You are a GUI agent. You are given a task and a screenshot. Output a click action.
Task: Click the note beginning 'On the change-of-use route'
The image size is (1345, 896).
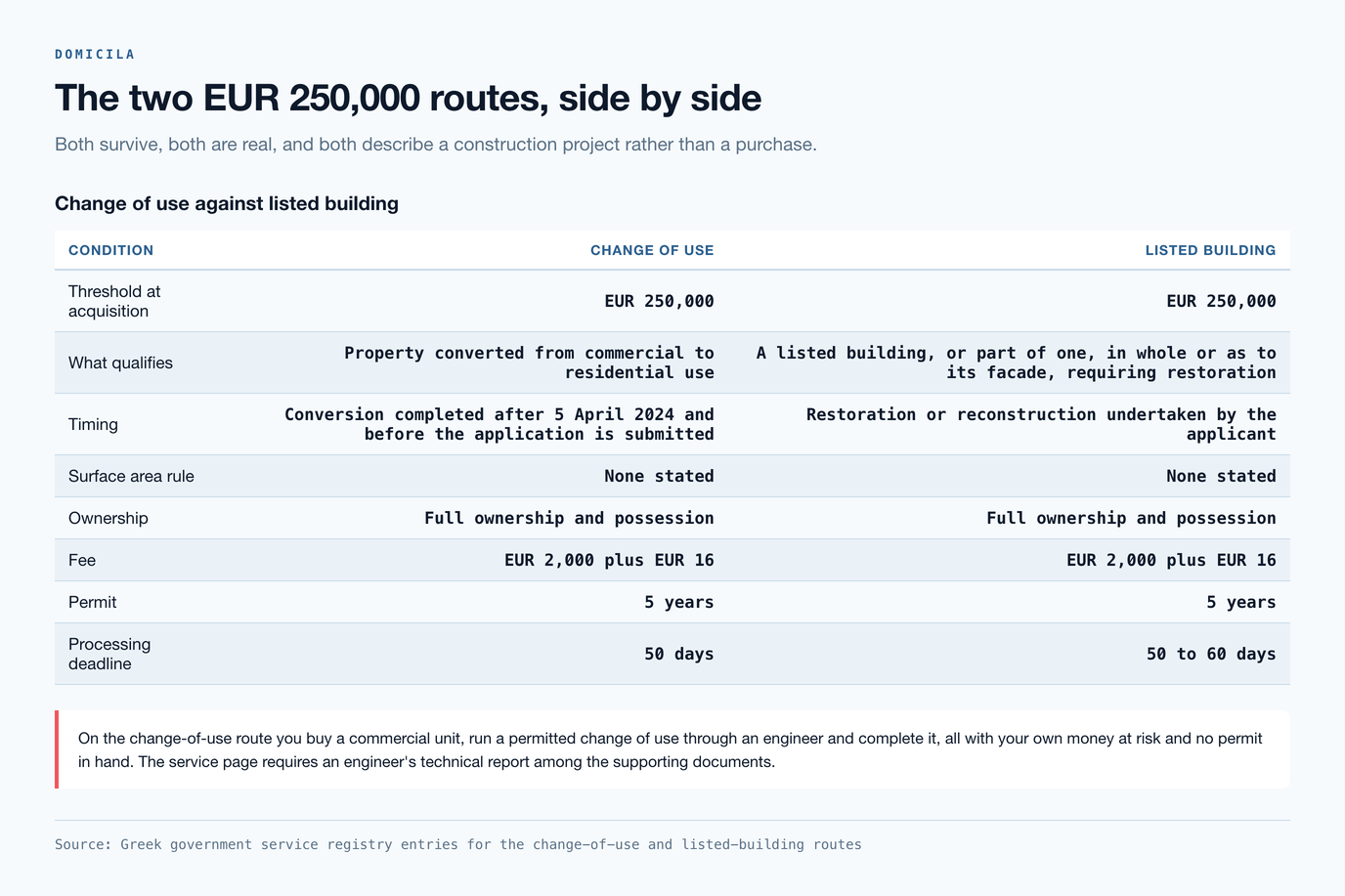tap(672, 749)
